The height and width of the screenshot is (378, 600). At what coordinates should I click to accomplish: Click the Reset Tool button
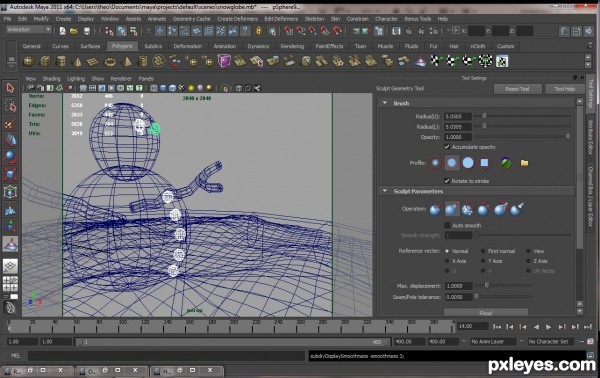click(x=517, y=89)
